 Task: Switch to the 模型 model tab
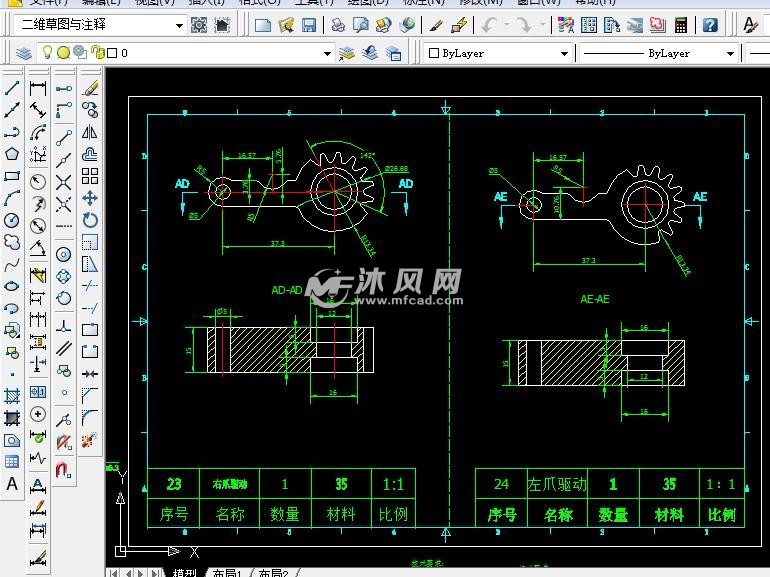pos(184,573)
